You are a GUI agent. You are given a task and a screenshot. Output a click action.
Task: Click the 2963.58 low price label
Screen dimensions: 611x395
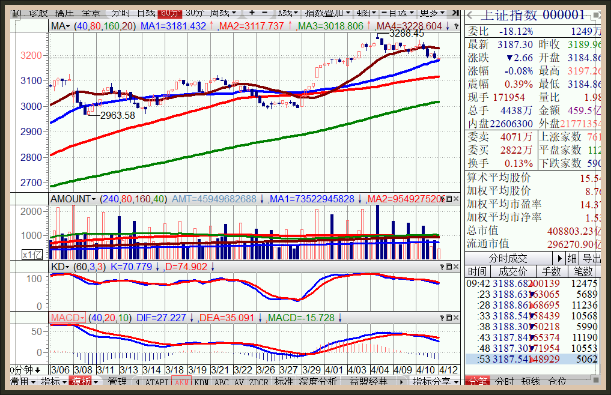click(x=118, y=115)
